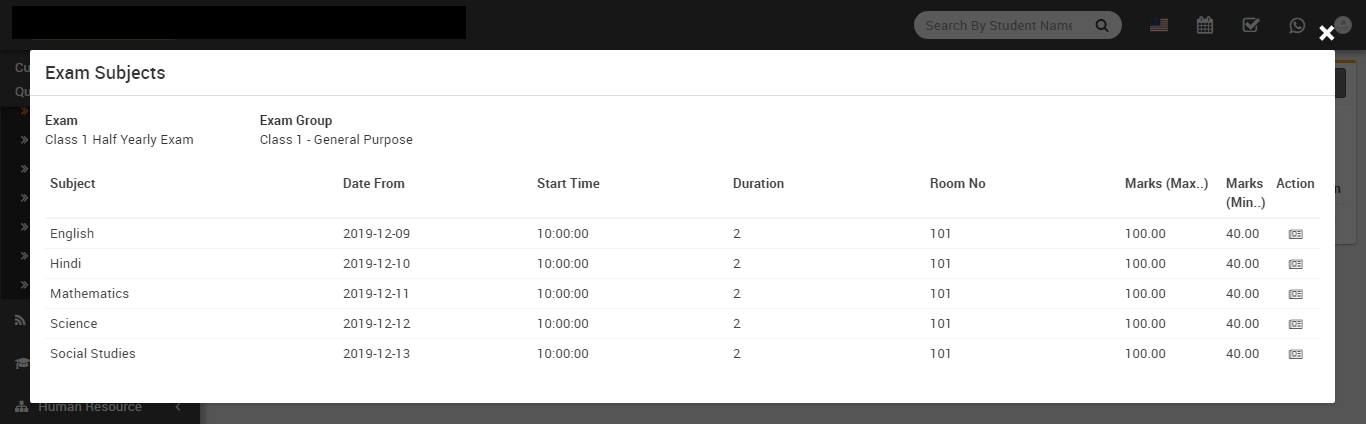
Task: Open the calendar icon in top bar
Action: click(1205, 25)
